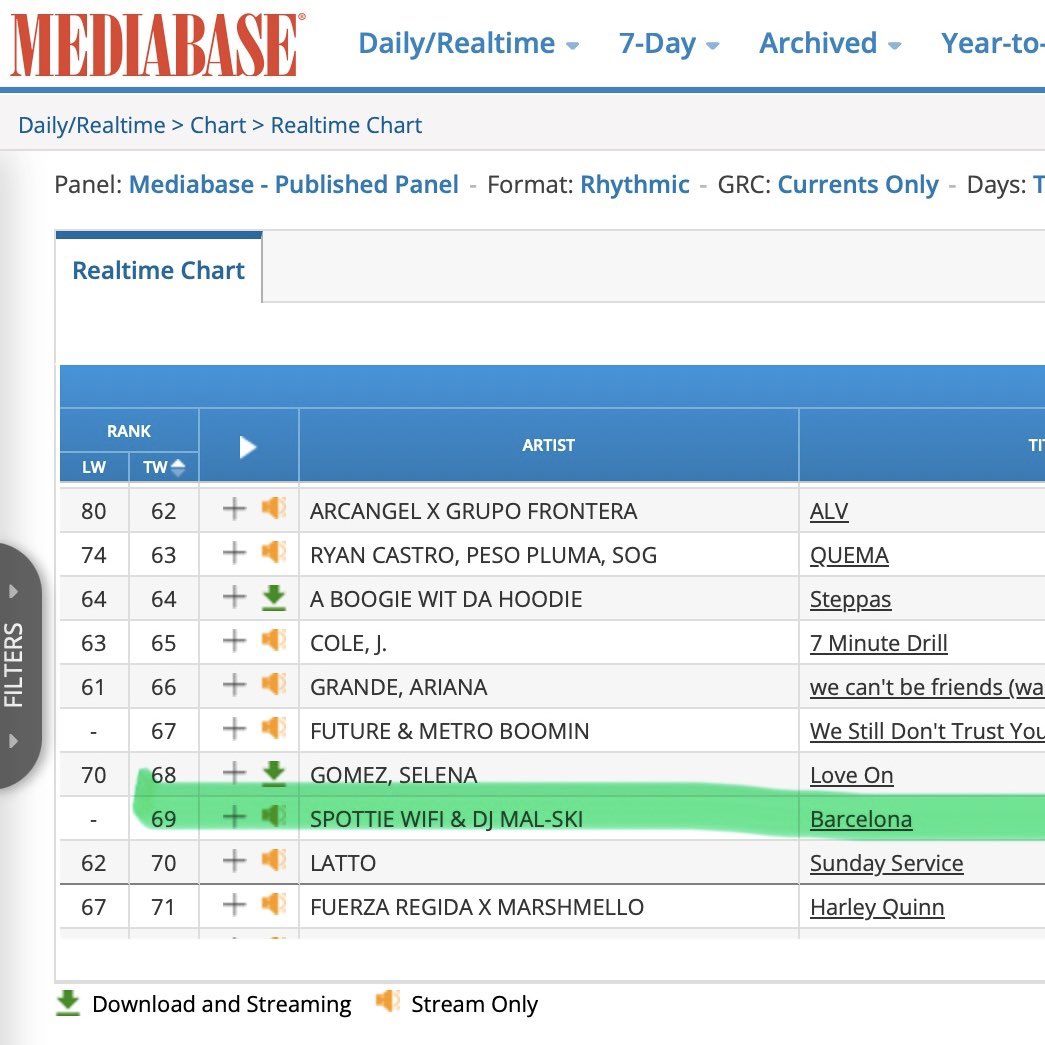
Task: Click Realtime Chart in breadcrumb
Action: point(346,125)
